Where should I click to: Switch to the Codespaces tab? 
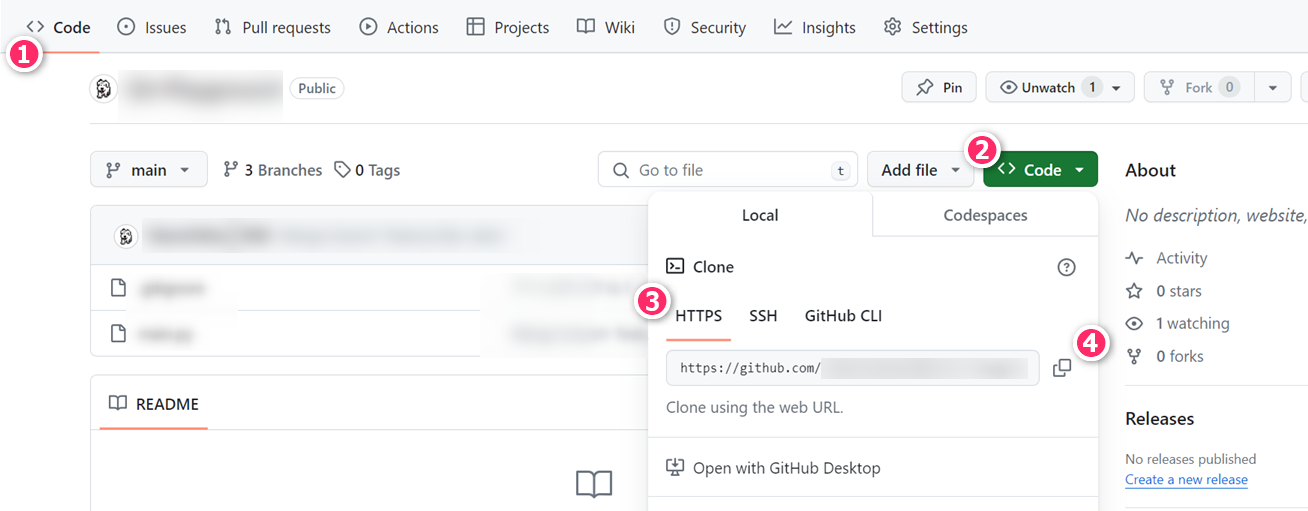tap(985, 215)
